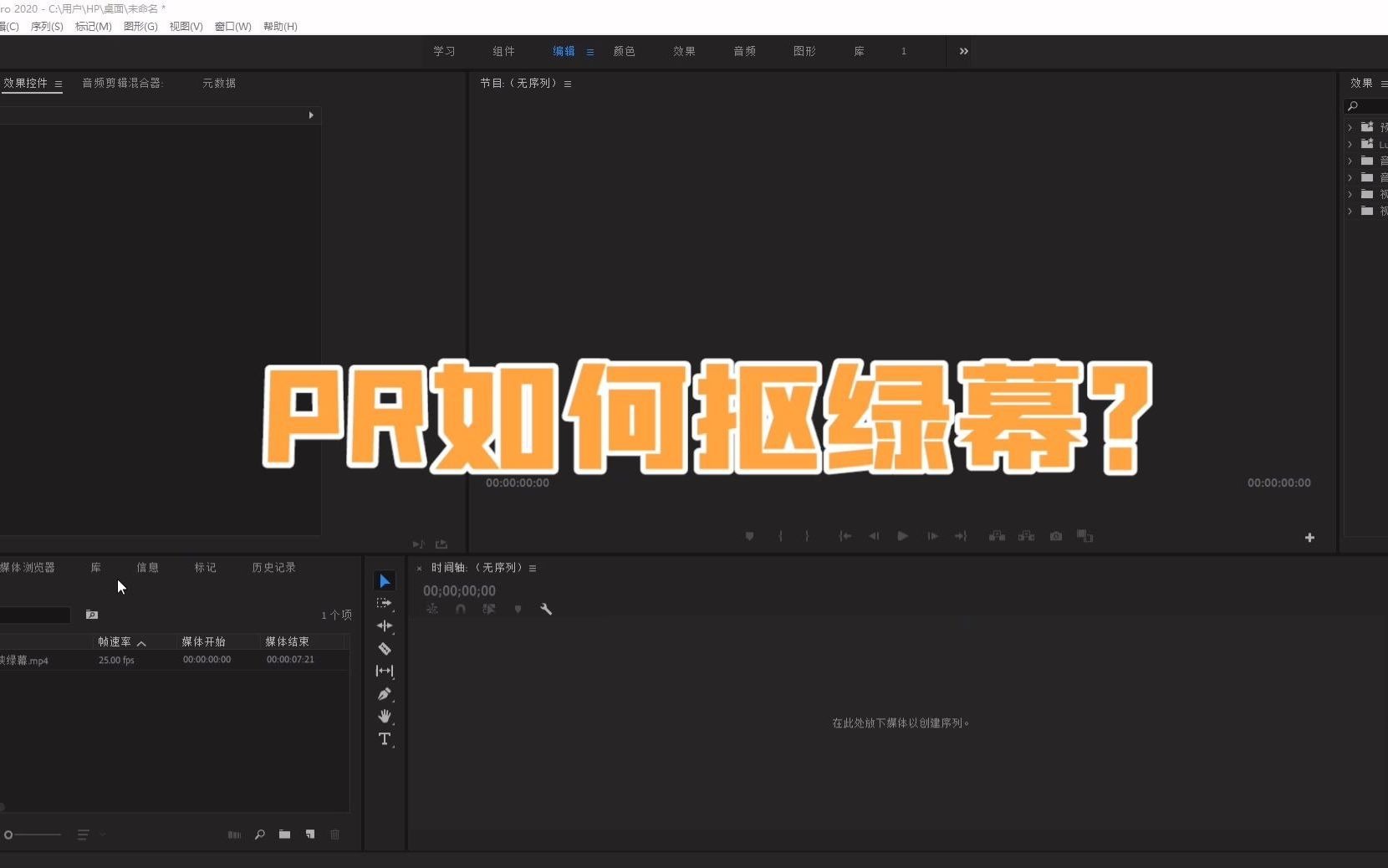Open Program monitor 节目 panel menu
Screen dimensions: 1388x868
[x=568, y=84]
